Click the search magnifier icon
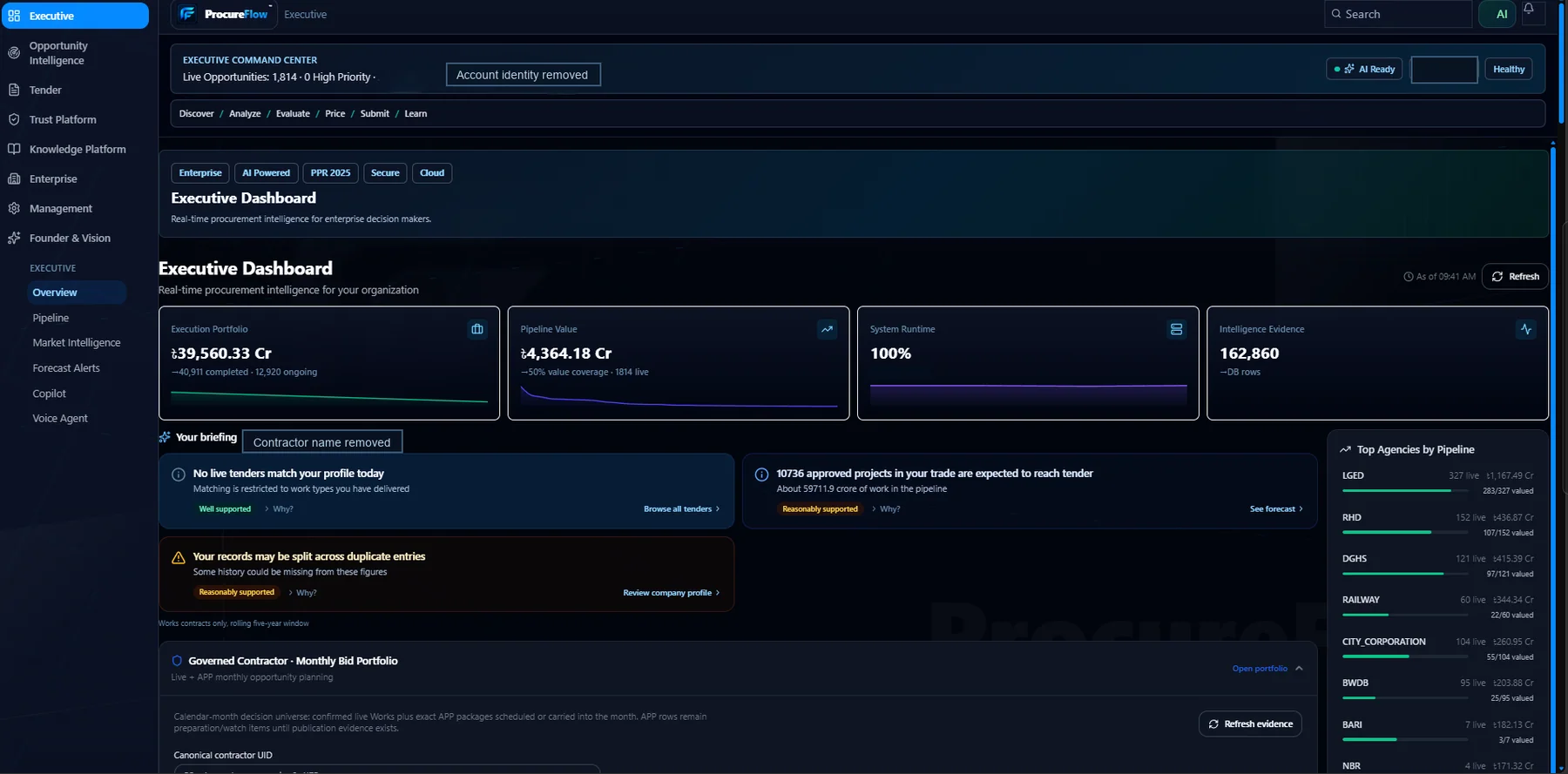Screen dimensions: 1568x774 pos(1336,14)
